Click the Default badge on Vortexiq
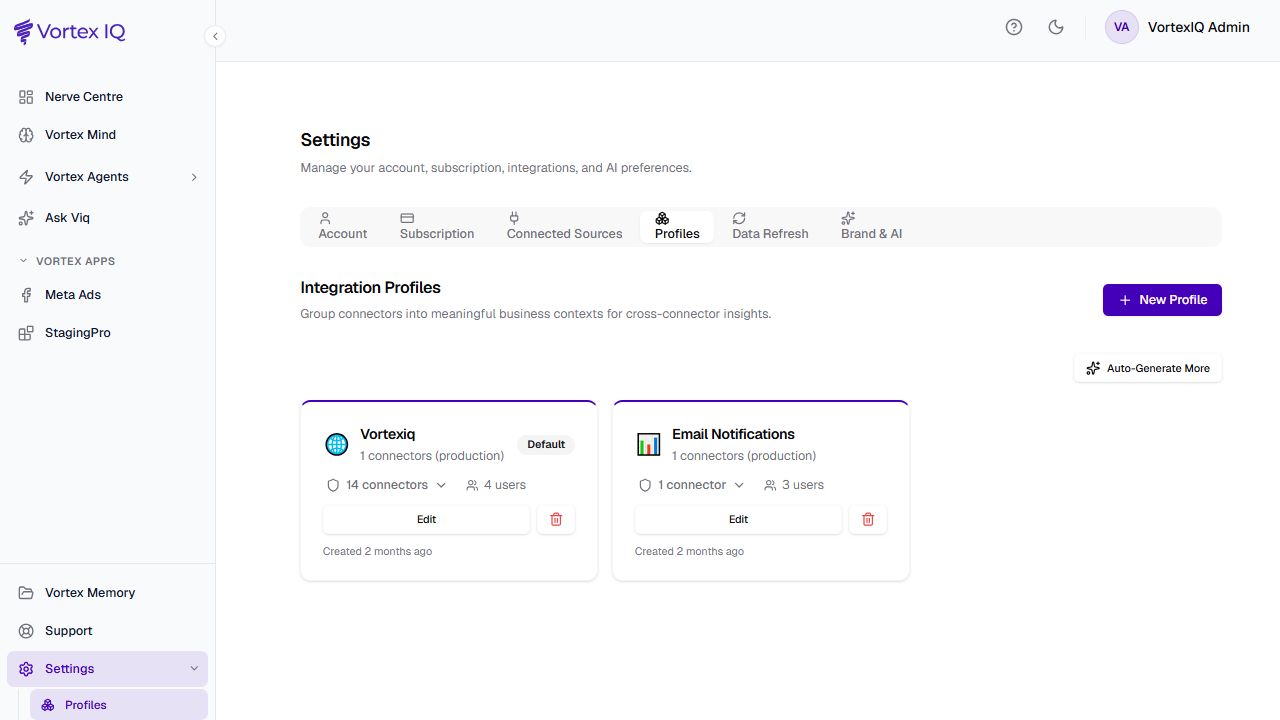 546,444
